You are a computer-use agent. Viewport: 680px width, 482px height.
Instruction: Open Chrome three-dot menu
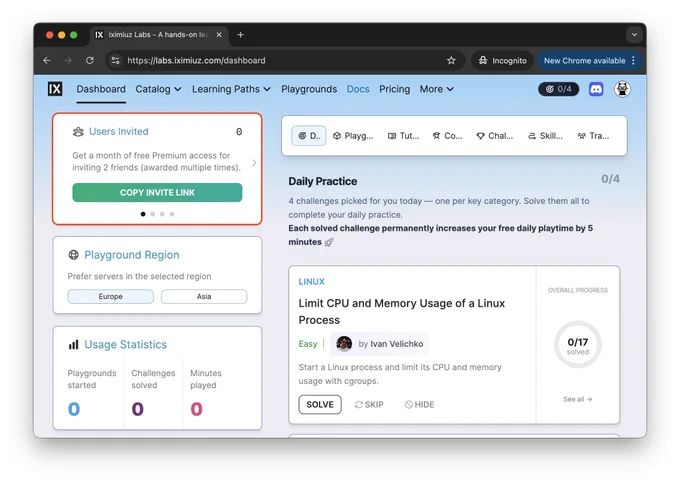[634, 60]
